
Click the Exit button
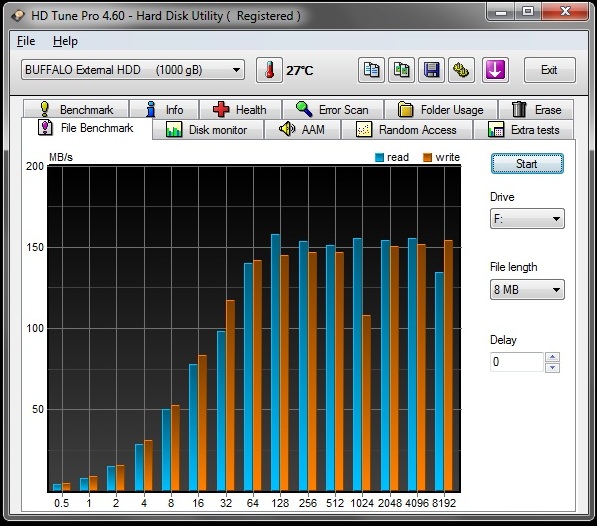point(549,70)
